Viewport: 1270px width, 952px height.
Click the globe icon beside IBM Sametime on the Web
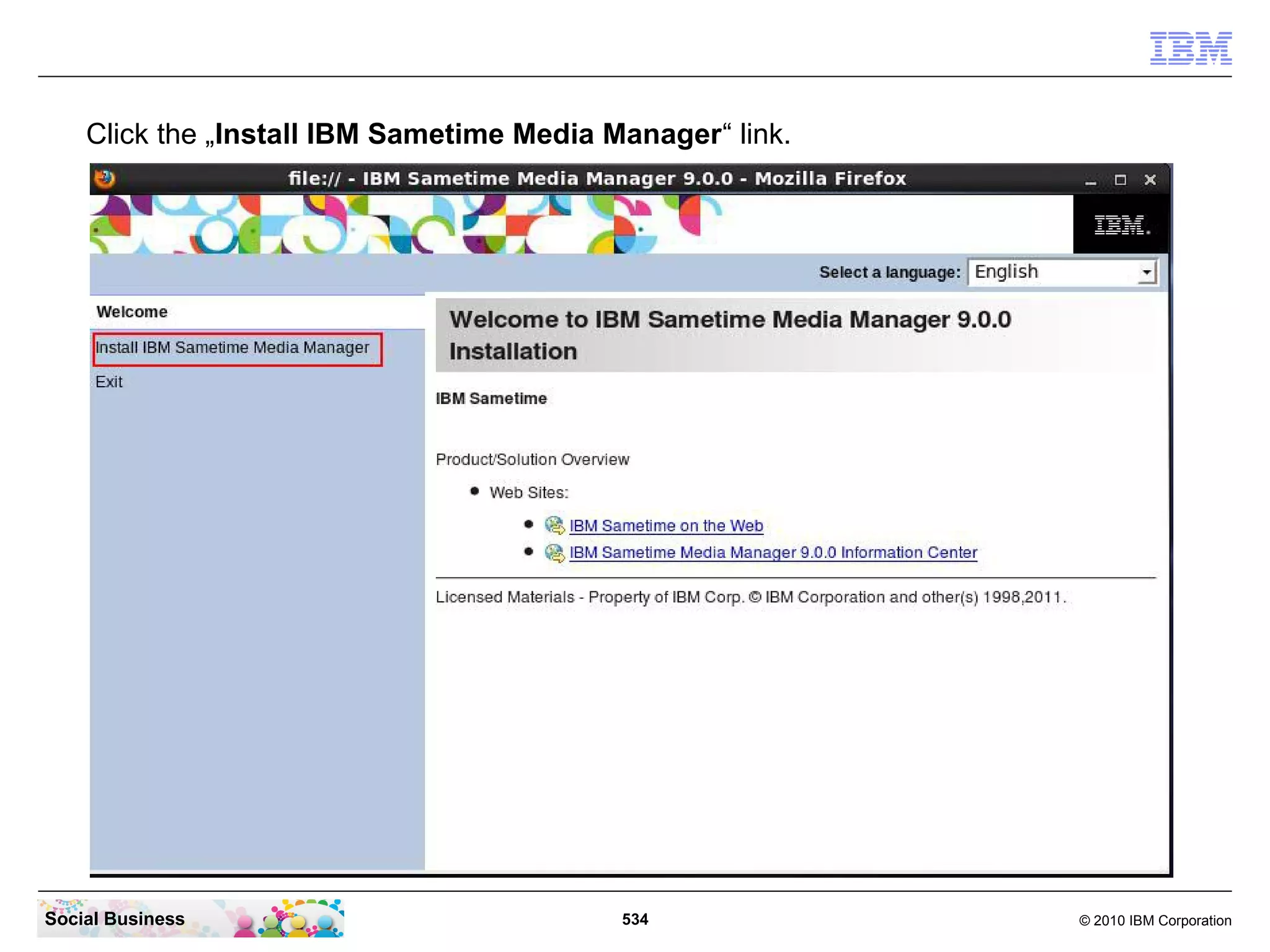[x=554, y=526]
